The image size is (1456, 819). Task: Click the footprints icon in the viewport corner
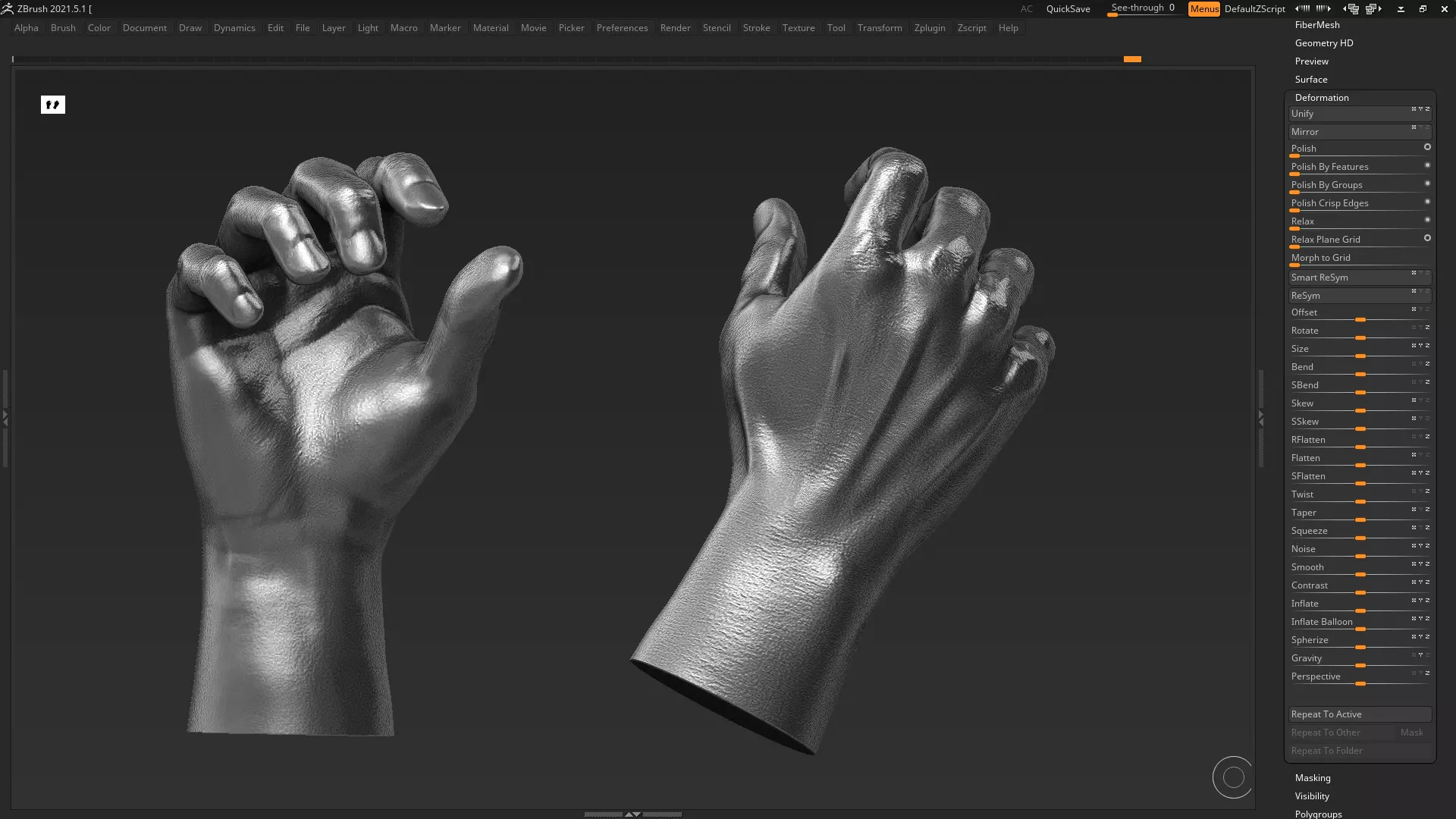[x=52, y=105]
